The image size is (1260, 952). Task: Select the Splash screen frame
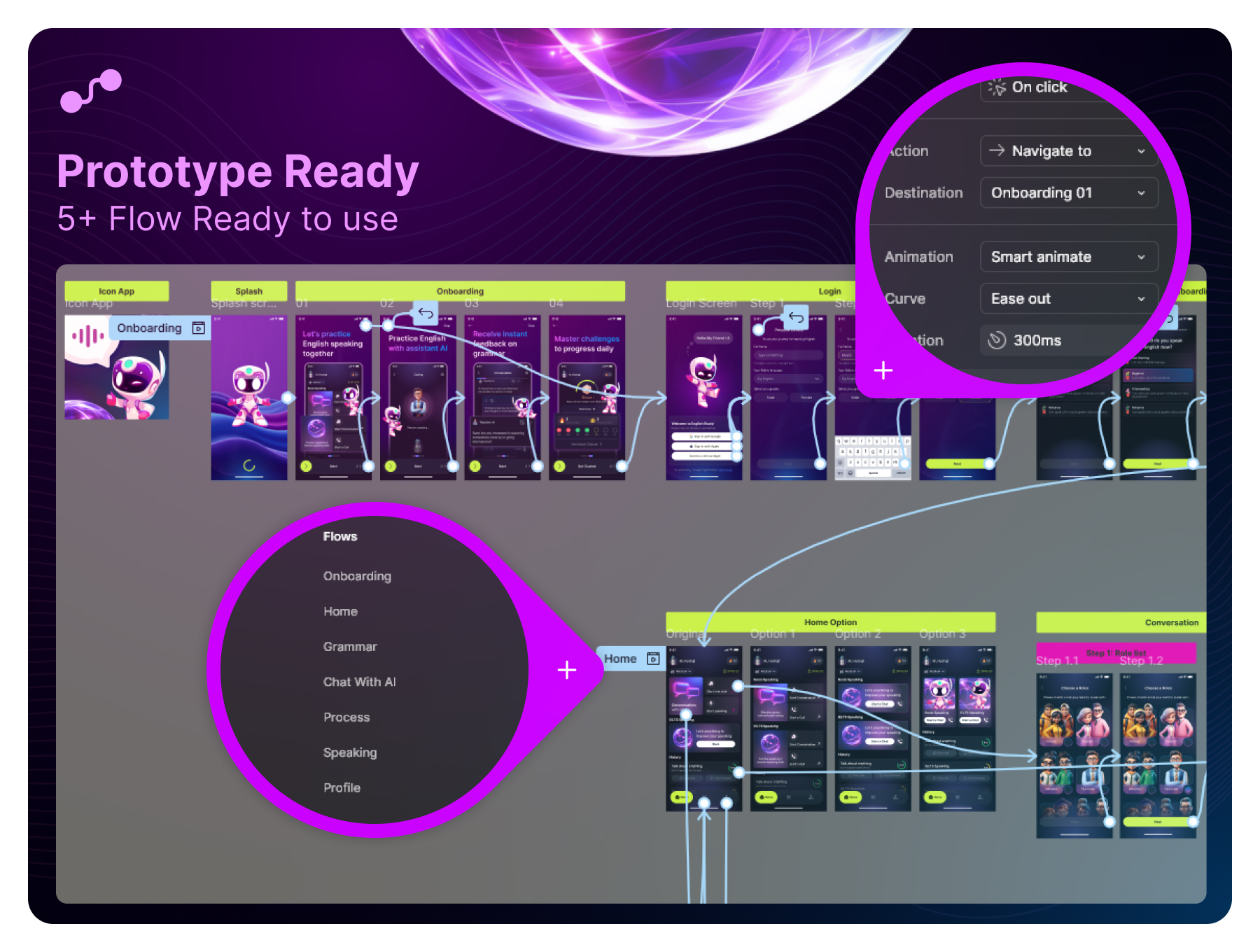tap(249, 398)
